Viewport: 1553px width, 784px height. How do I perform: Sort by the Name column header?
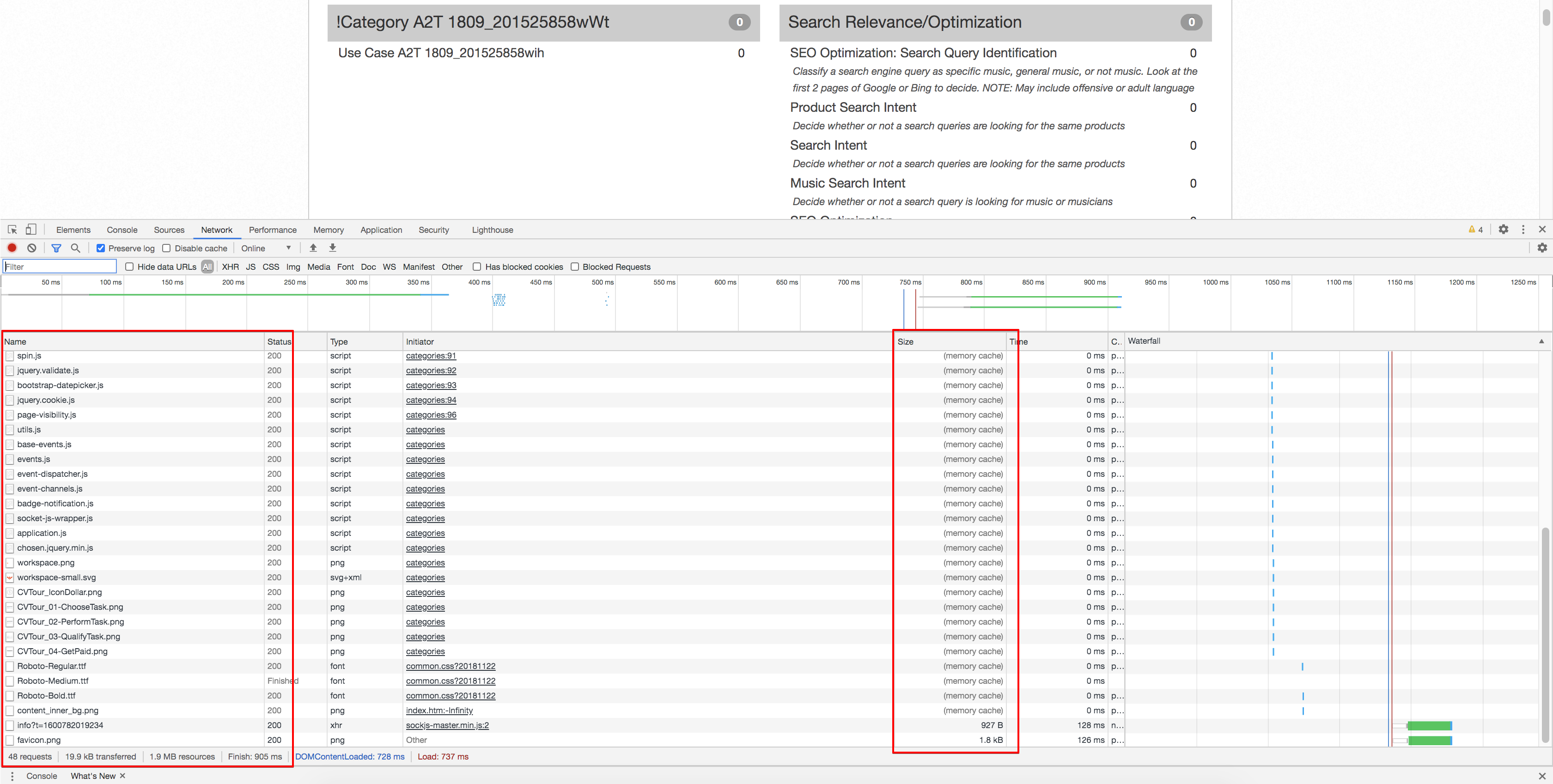(x=134, y=341)
